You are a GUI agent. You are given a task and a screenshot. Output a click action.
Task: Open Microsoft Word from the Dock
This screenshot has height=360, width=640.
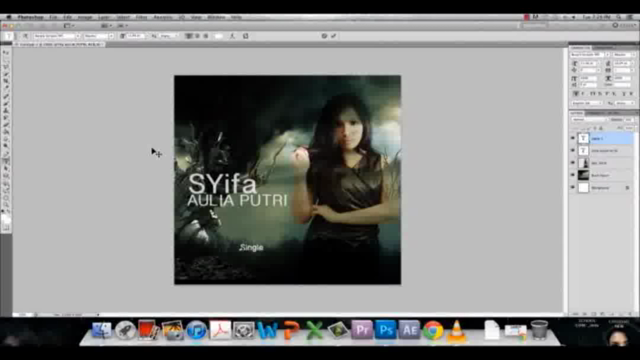pos(267,330)
